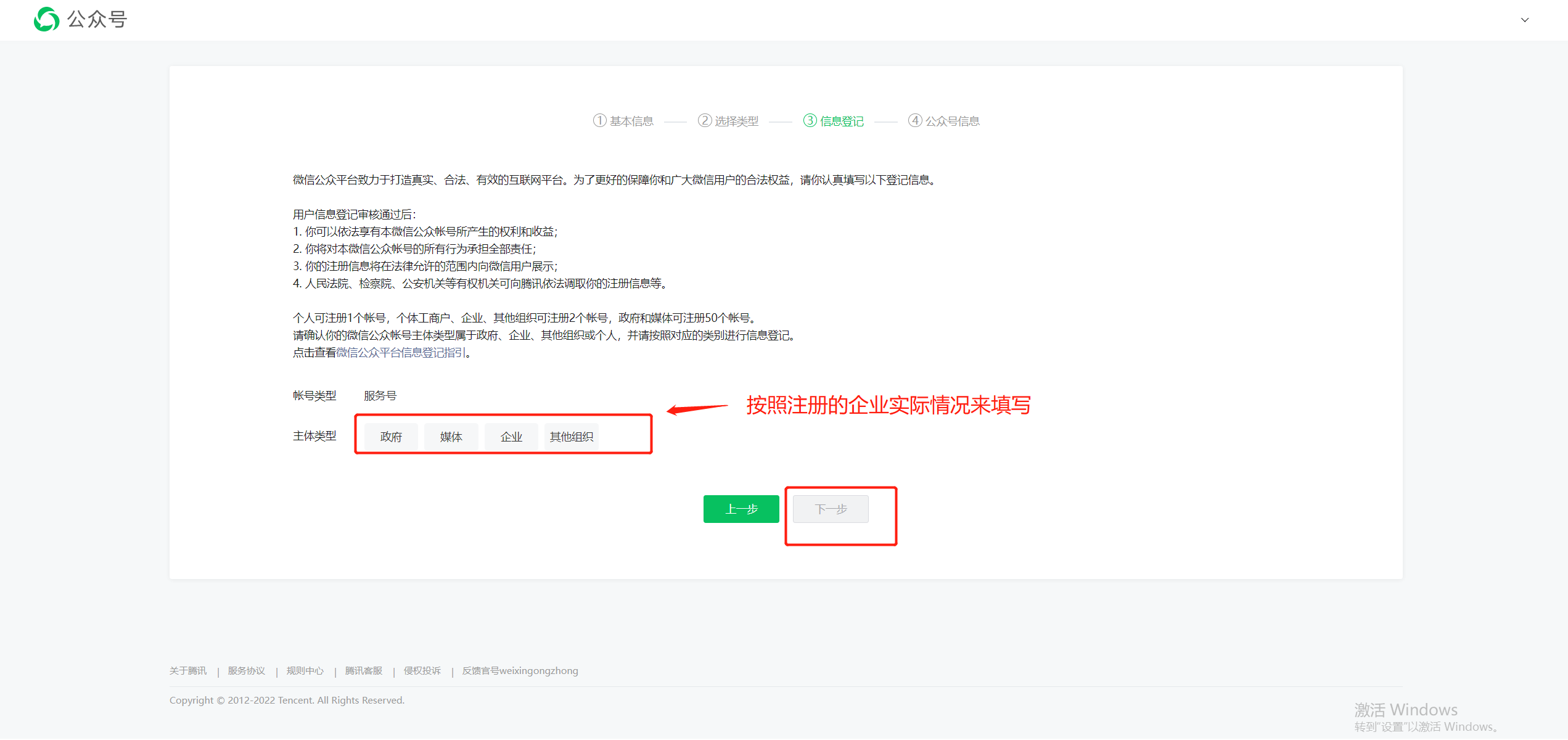Choose 其他组织 as the subject type
The image size is (1568, 740).
click(572, 437)
